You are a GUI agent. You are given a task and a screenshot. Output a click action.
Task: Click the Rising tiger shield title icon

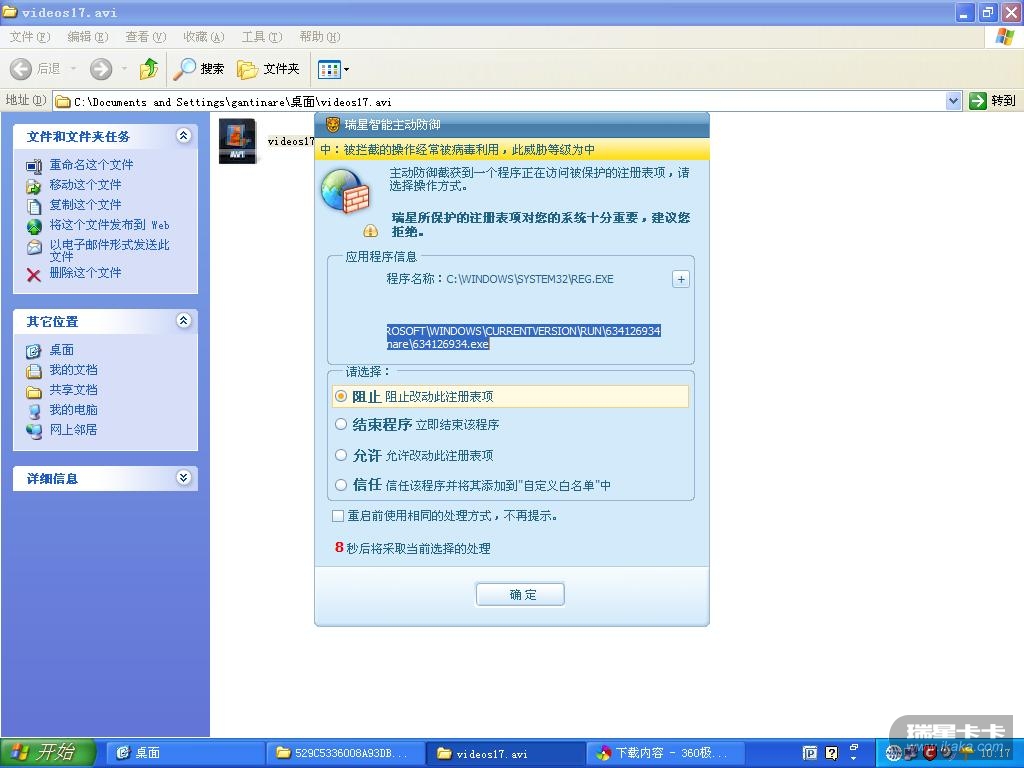click(x=333, y=124)
